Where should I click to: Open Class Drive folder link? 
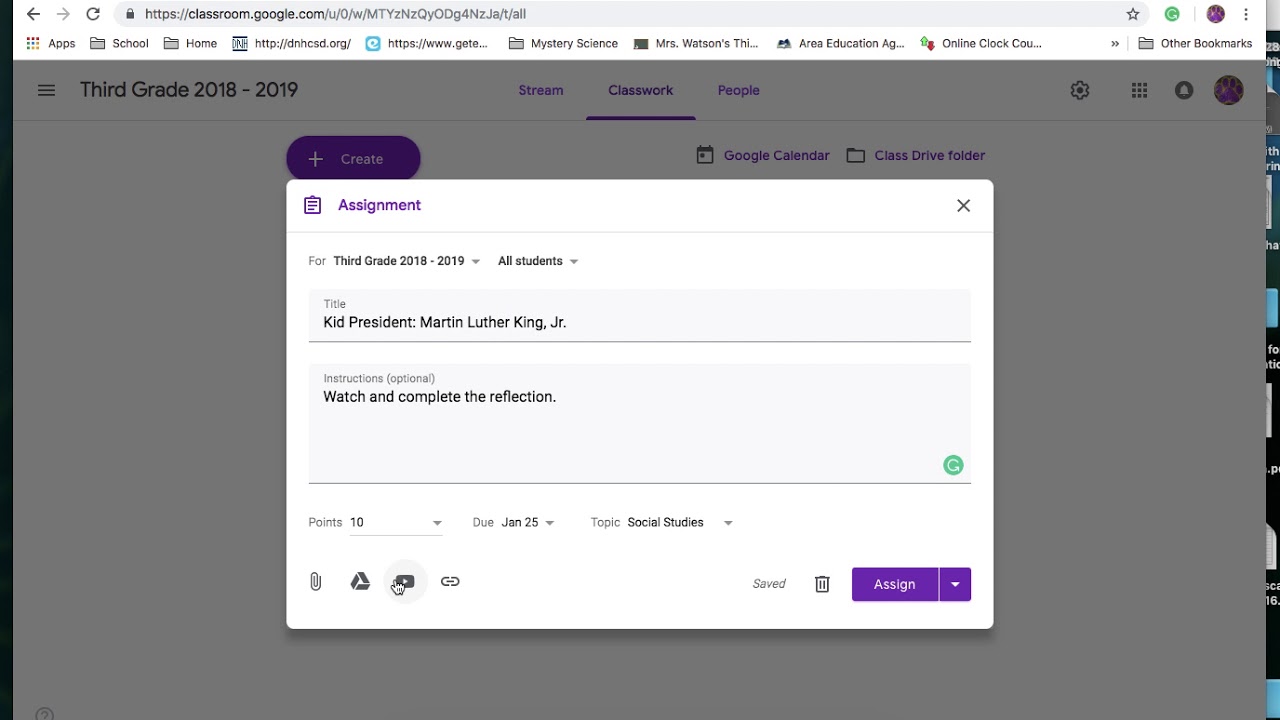point(916,155)
